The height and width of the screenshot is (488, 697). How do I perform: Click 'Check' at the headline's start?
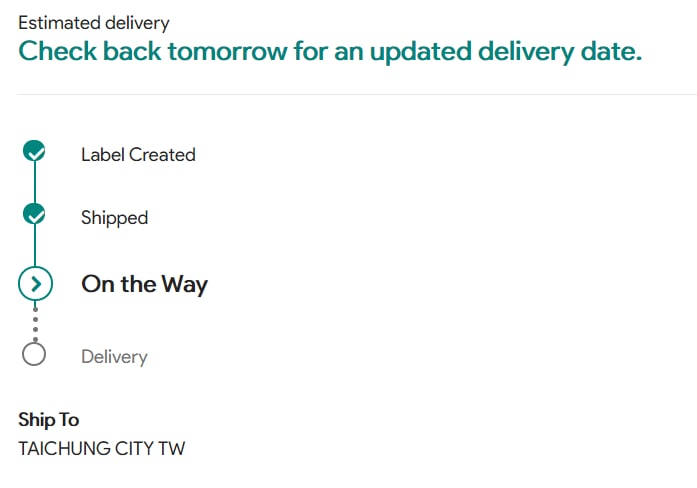click(57, 51)
